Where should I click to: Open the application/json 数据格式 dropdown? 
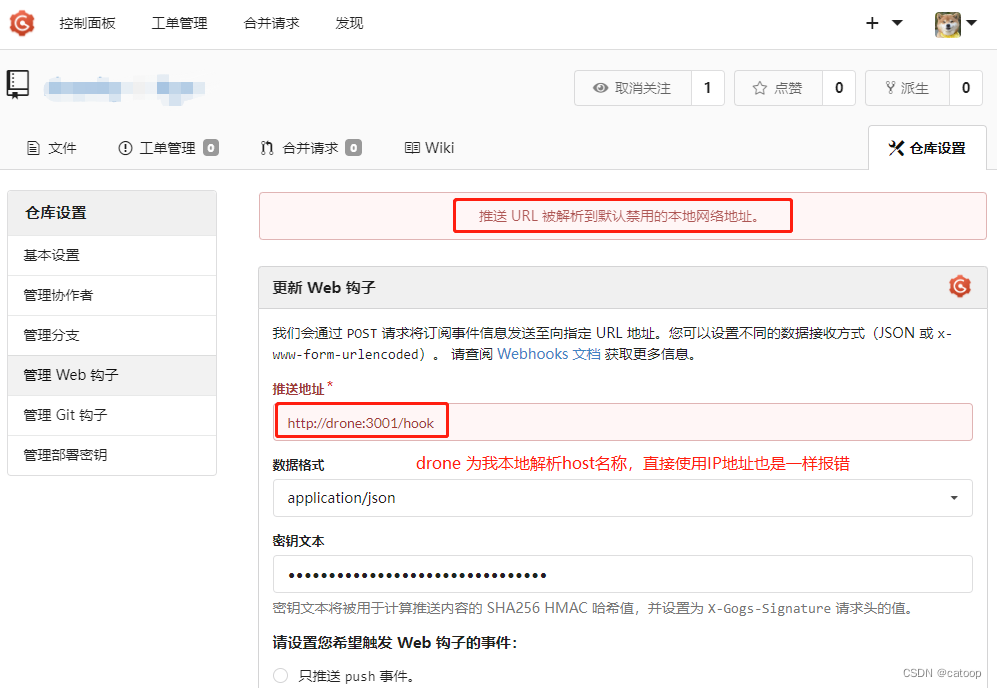pos(622,497)
